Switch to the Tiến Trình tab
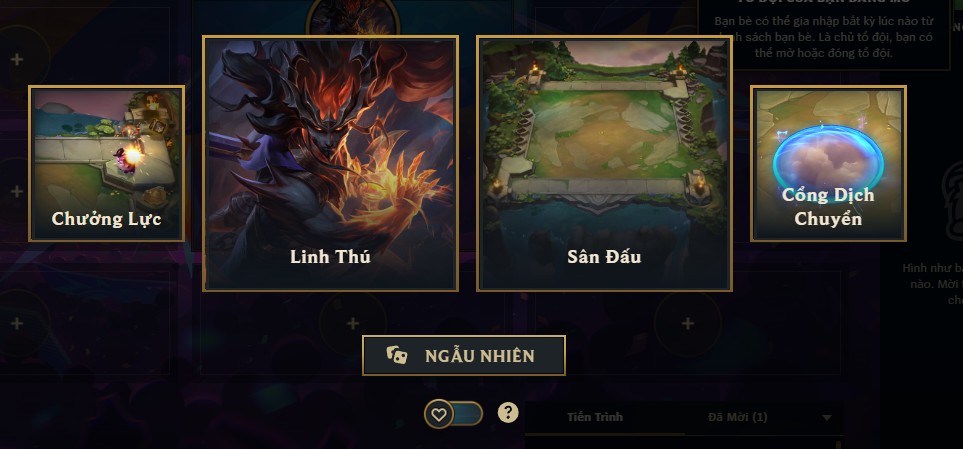This screenshot has width=963, height=449. (595, 417)
